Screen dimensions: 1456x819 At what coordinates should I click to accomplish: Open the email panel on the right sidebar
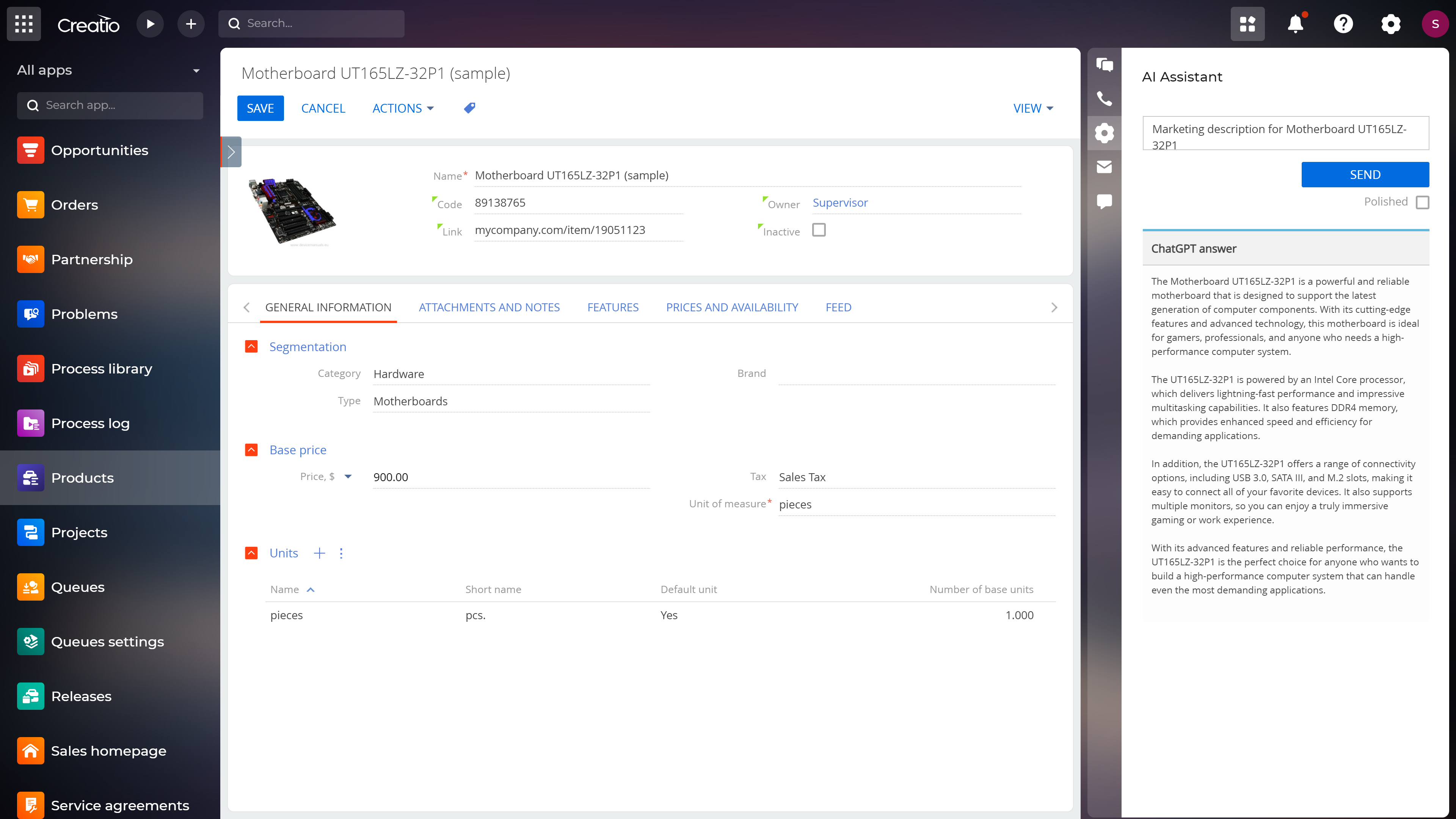click(1105, 167)
